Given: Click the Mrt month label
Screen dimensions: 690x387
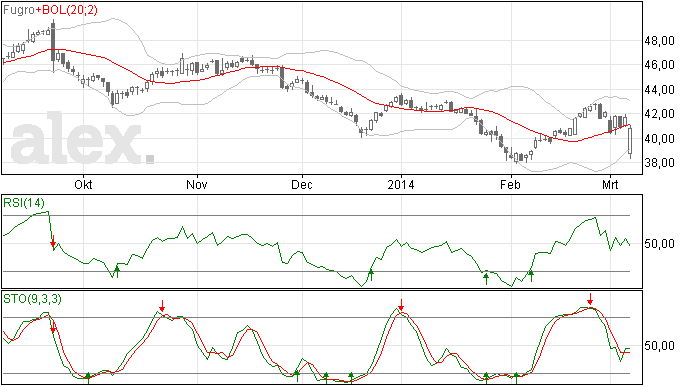Looking at the screenshot, I should point(610,184).
